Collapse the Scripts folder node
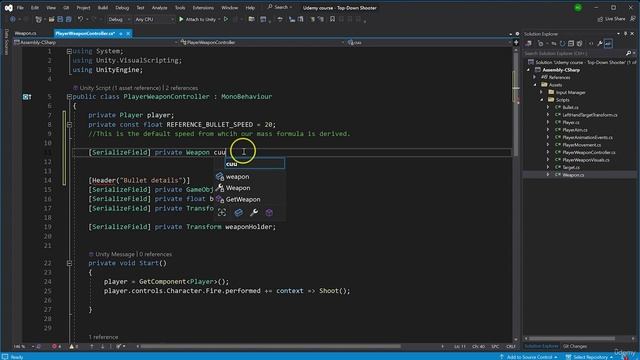 tap(542, 100)
